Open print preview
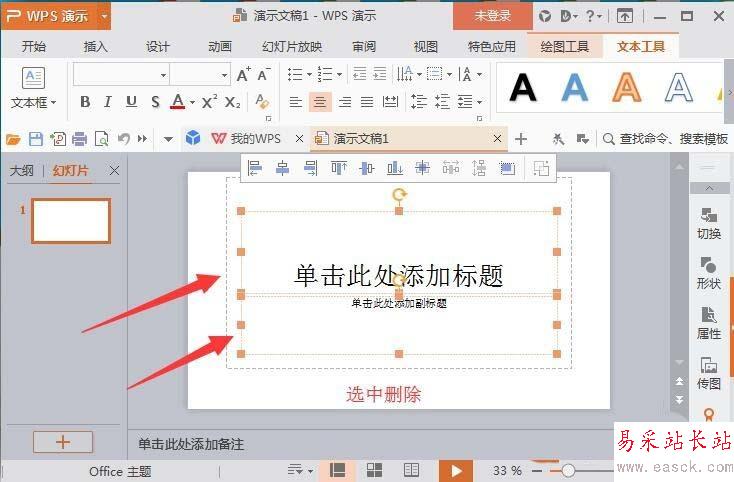 pos(102,139)
